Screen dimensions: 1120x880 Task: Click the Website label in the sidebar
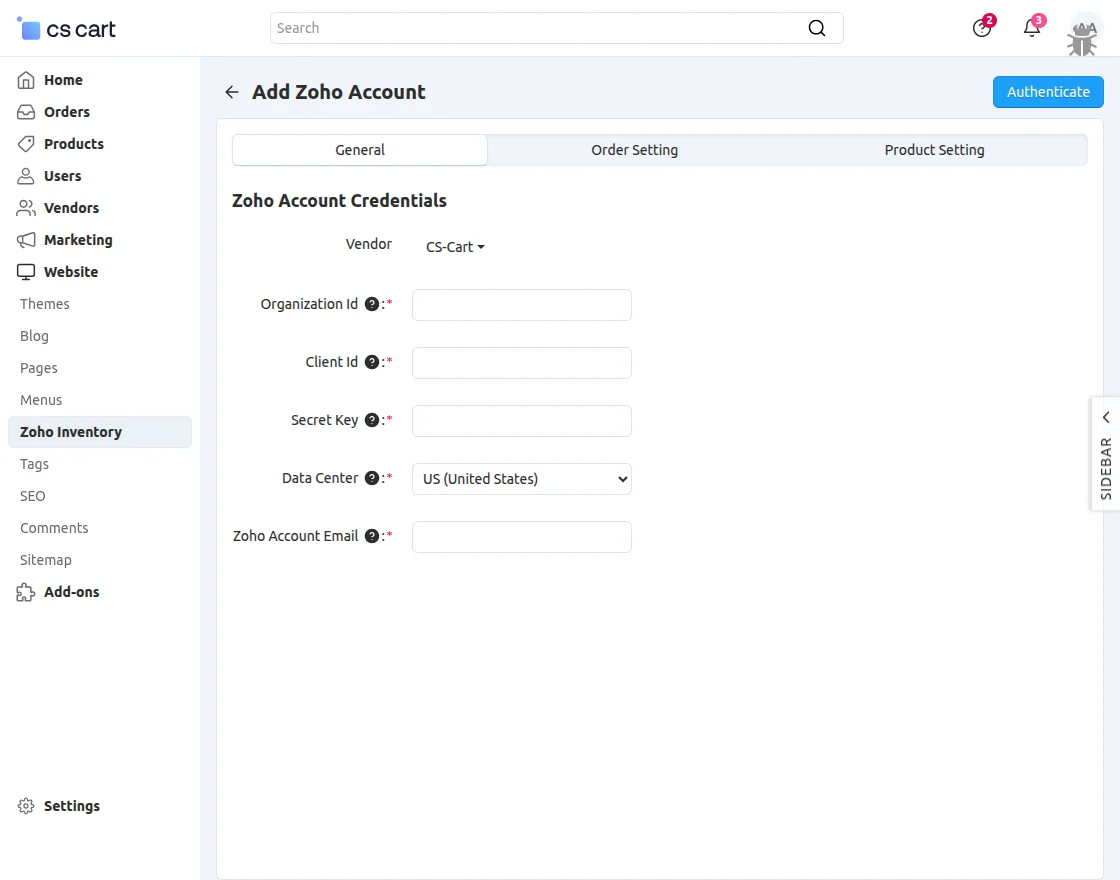[x=71, y=272]
